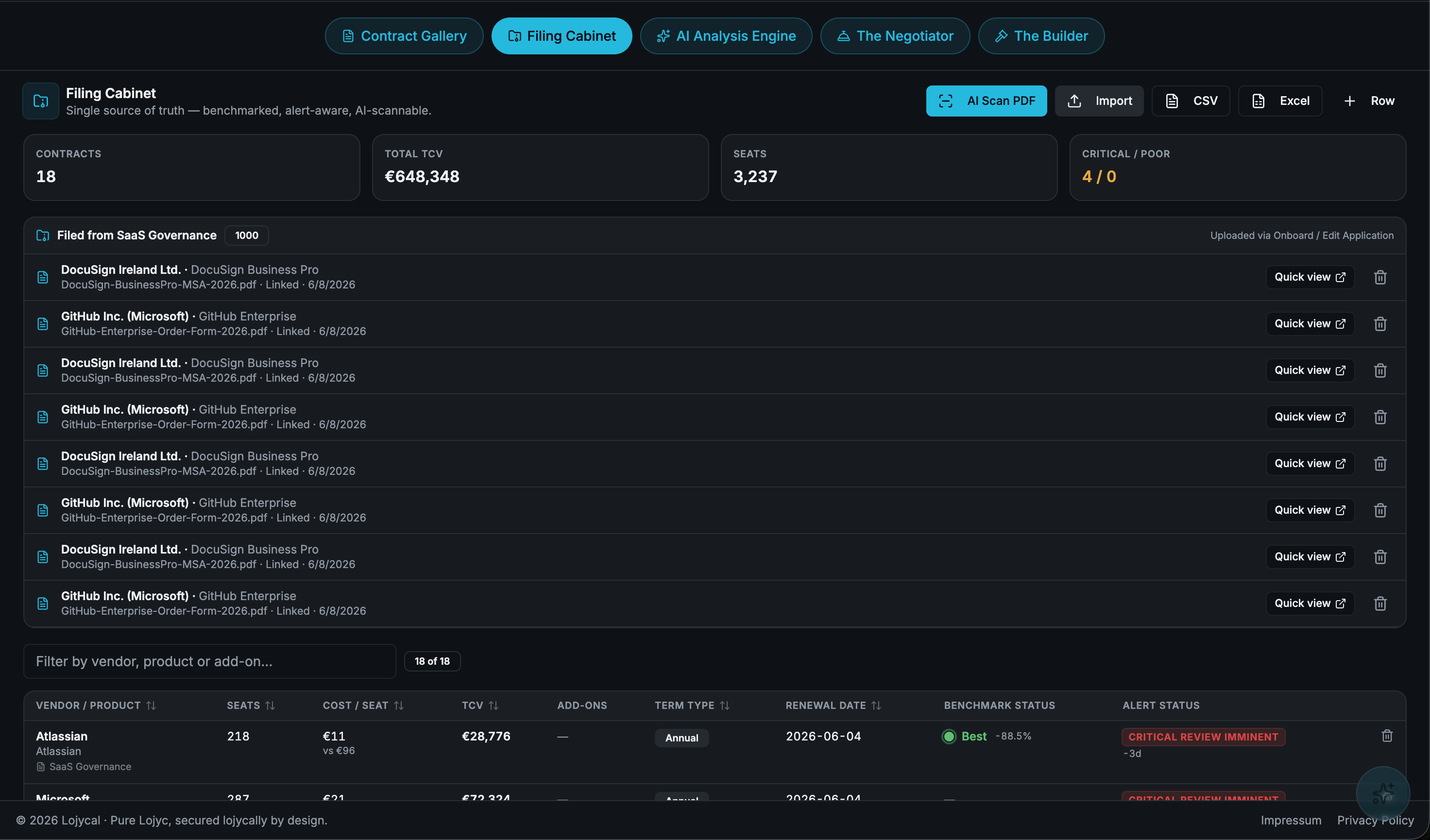Quick view third DocuSign Business Pro document
Viewport: 1430px width, 840px height.
tap(1310, 463)
